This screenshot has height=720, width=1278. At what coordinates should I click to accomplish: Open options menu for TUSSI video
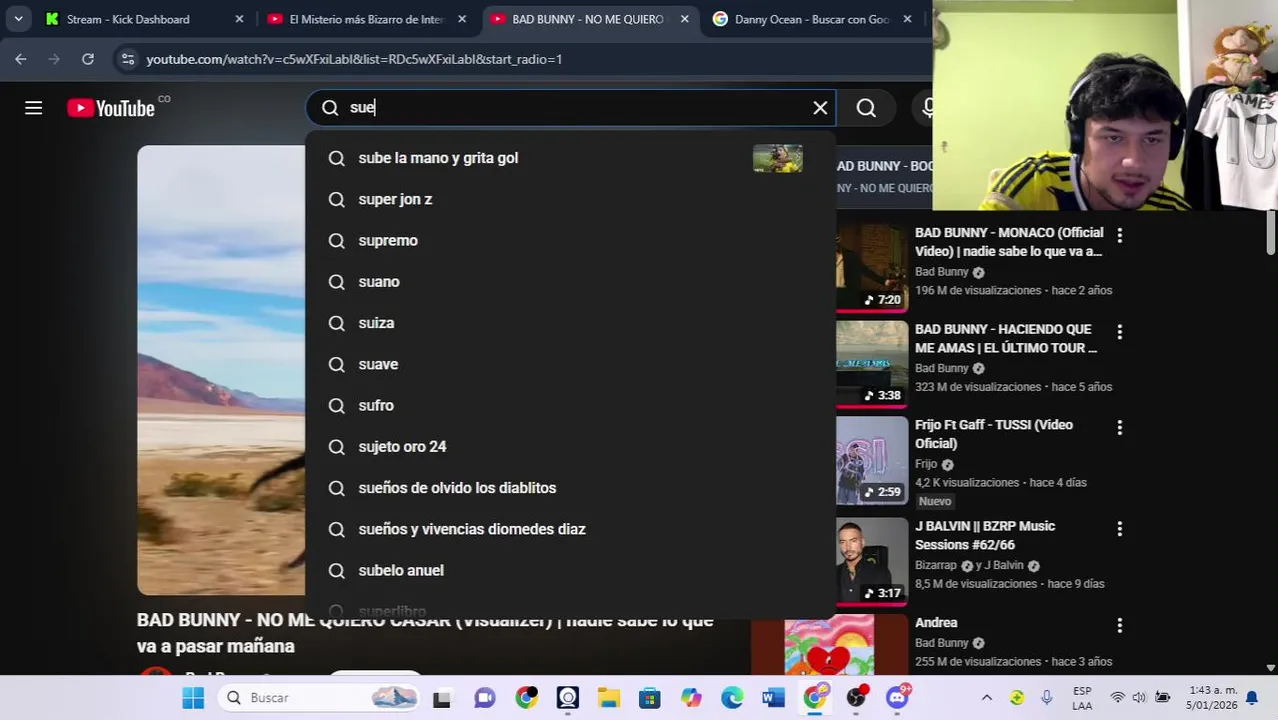point(1119,427)
